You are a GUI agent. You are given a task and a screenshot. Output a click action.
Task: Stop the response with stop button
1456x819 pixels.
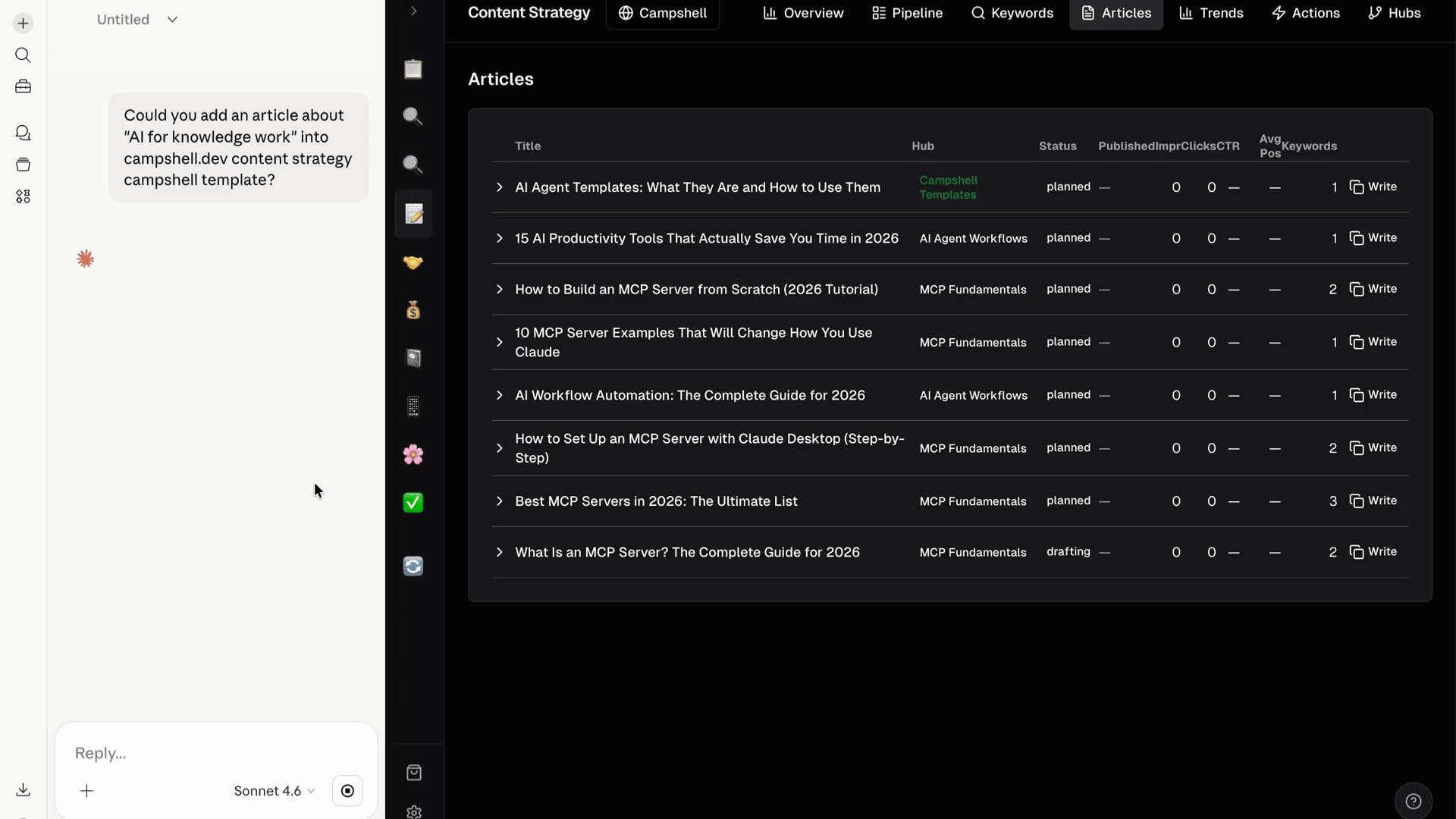(347, 791)
